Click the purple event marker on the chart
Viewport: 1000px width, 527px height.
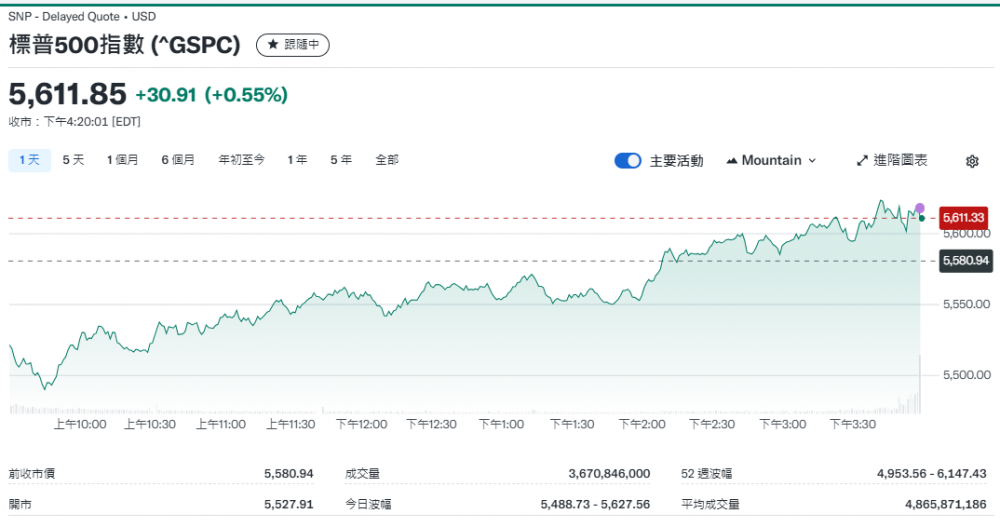920,208
